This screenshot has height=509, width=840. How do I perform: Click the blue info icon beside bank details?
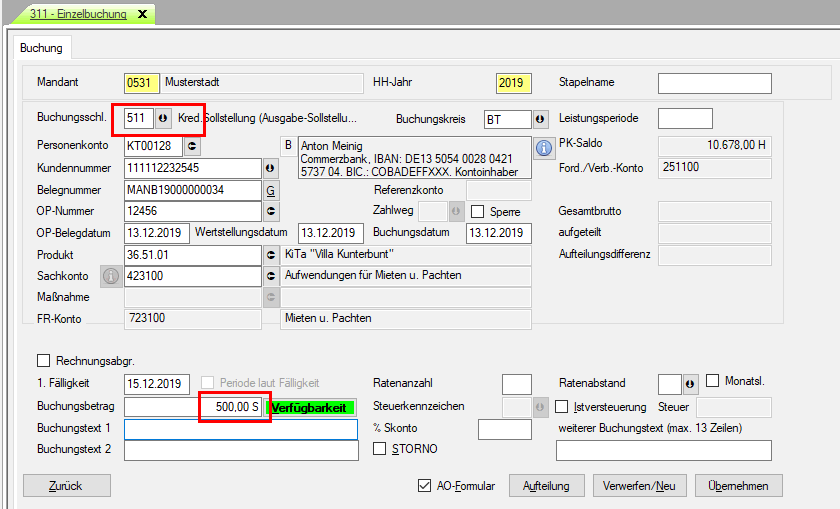pyautogui.click(x=545, y=148)
